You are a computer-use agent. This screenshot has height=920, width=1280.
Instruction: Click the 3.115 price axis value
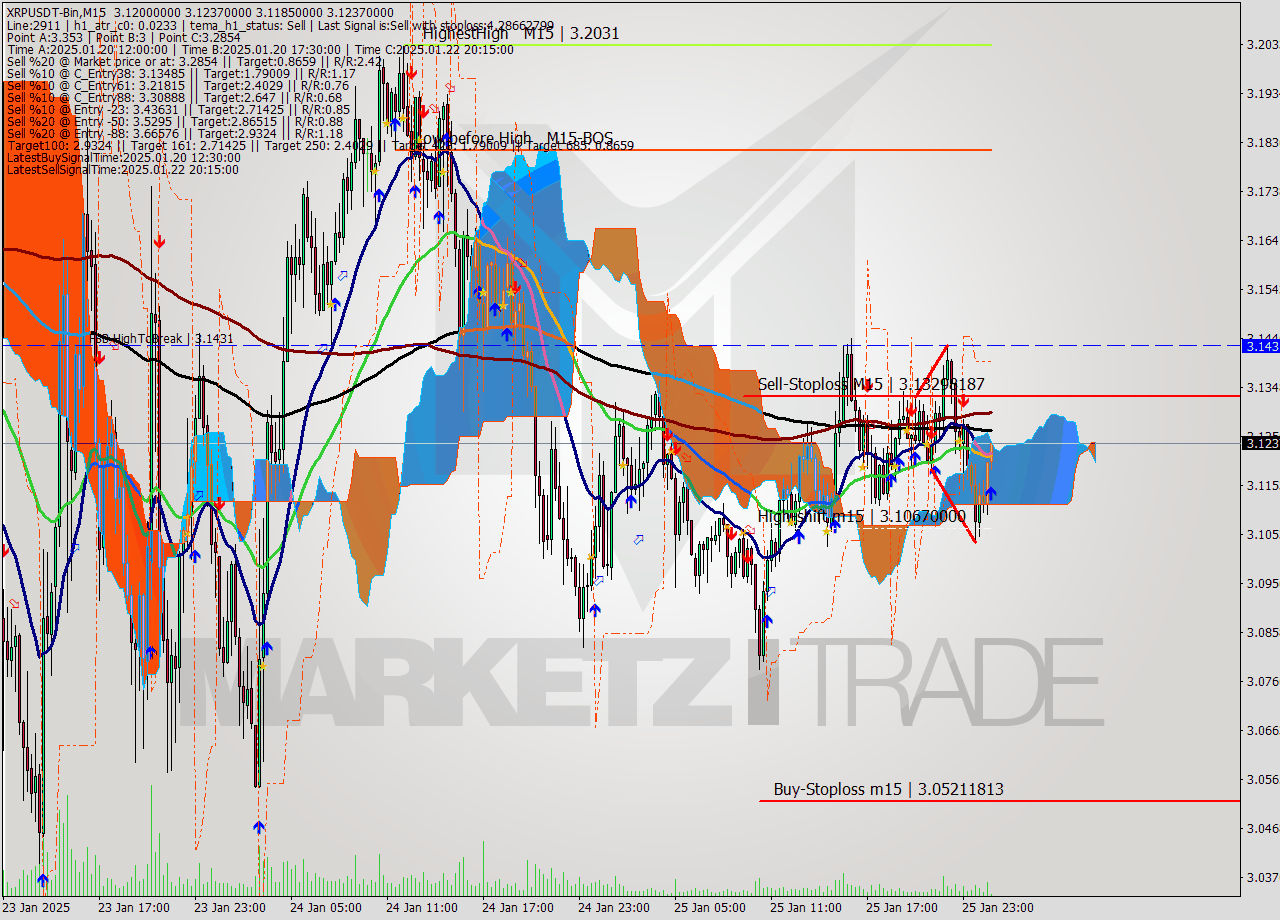tap(1262, 485)
